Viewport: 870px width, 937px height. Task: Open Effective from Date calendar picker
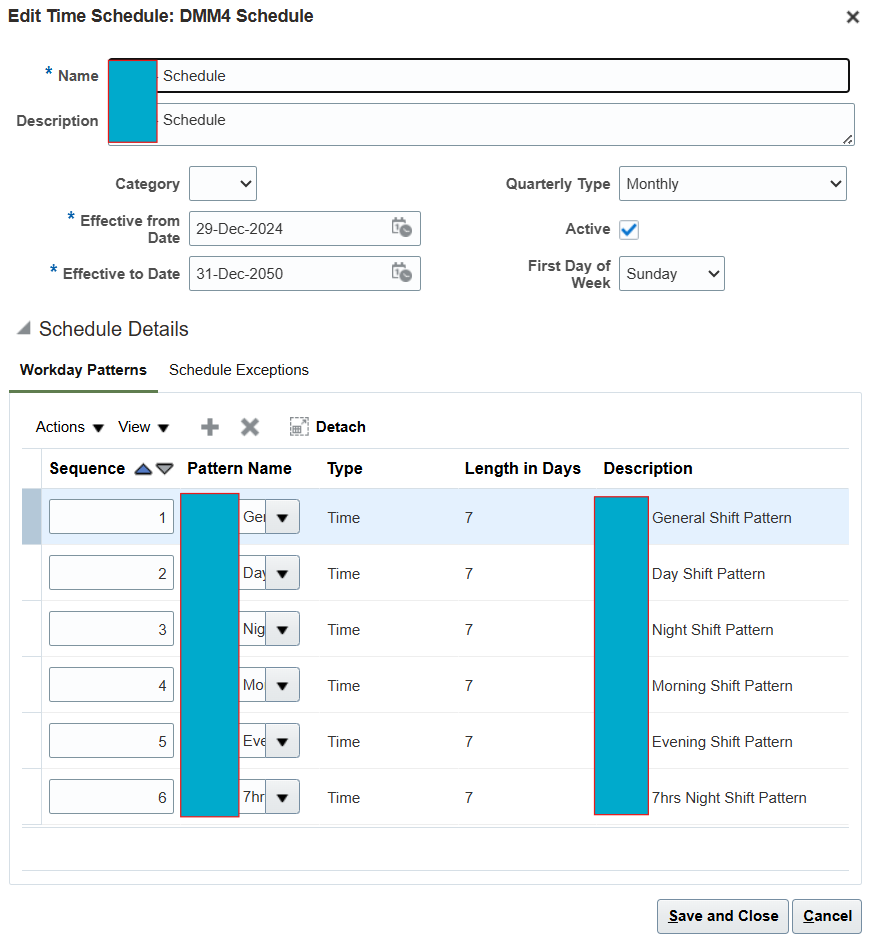[402, 228]
